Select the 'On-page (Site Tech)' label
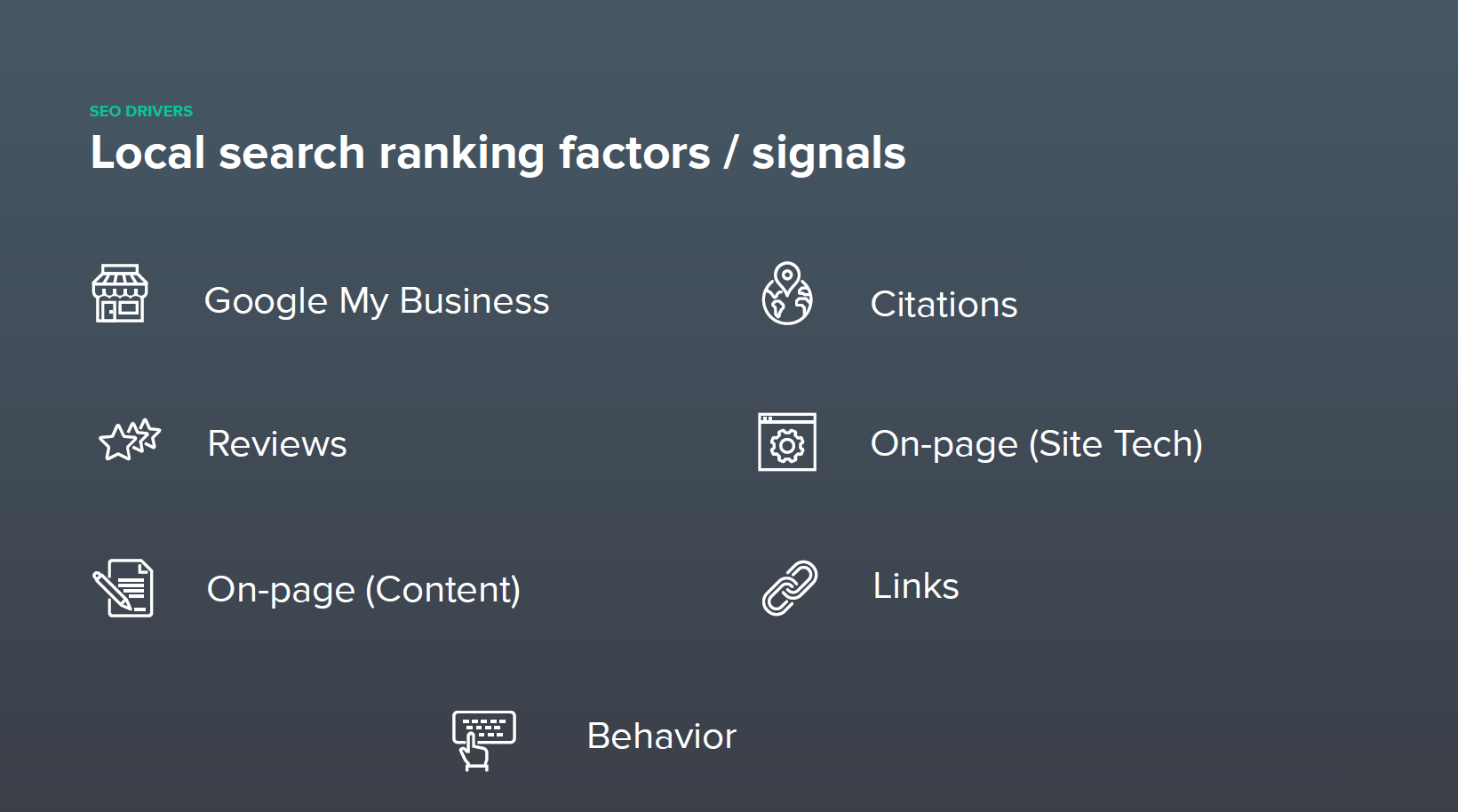The width and height of the screenshot is (1458, 812). click(1036, 444)
